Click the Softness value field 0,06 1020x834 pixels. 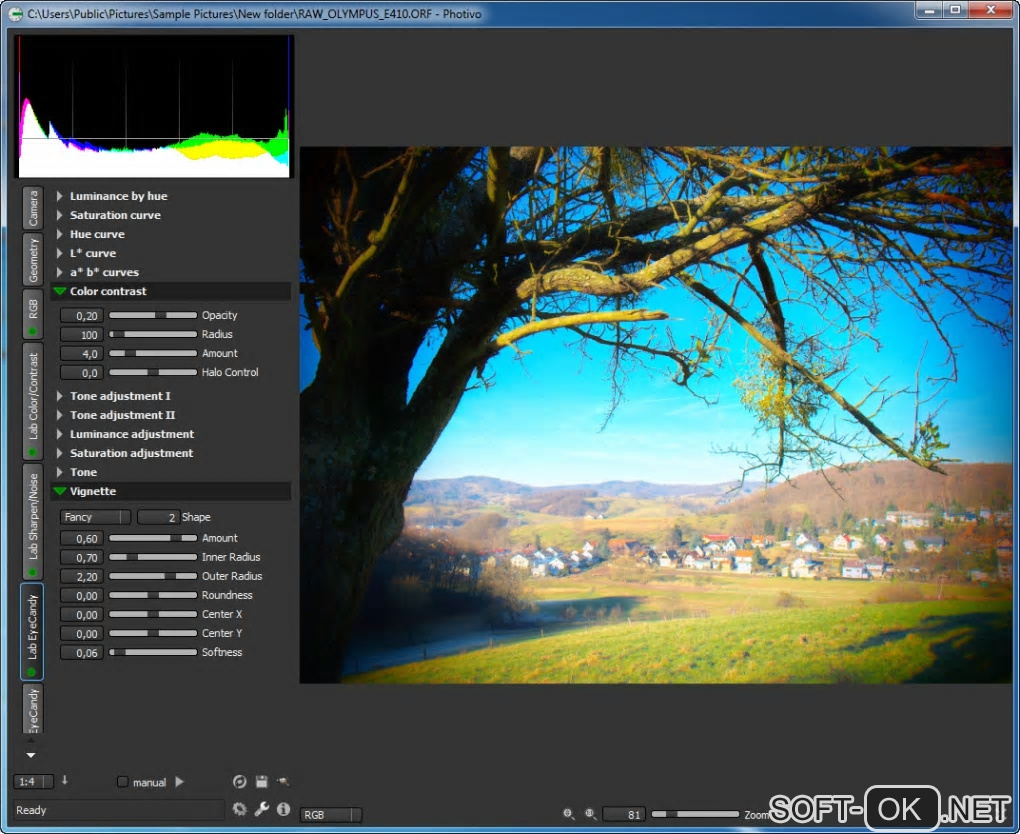point(81,652)
